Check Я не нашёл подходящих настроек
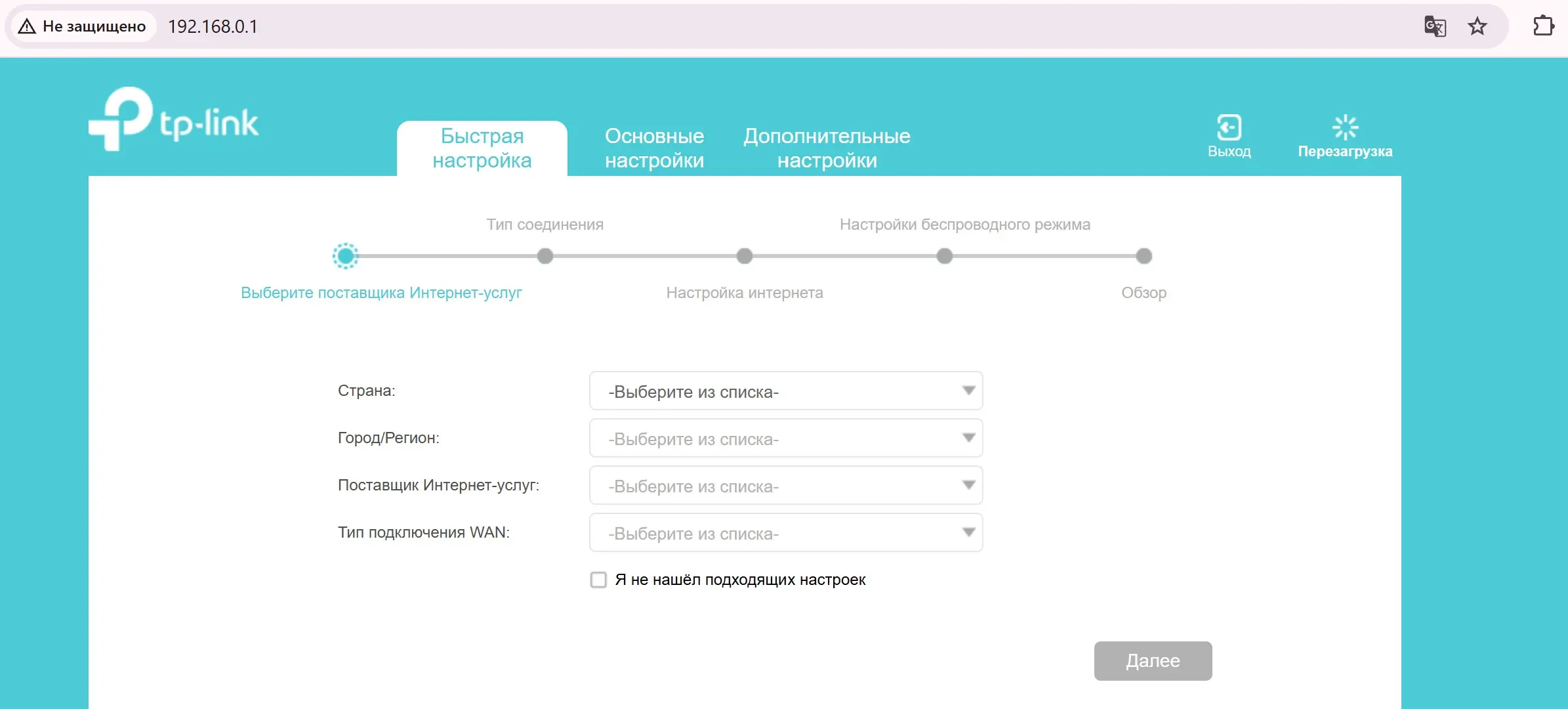The width and height of the screenshot is (1568, 709). pos(598,580)
